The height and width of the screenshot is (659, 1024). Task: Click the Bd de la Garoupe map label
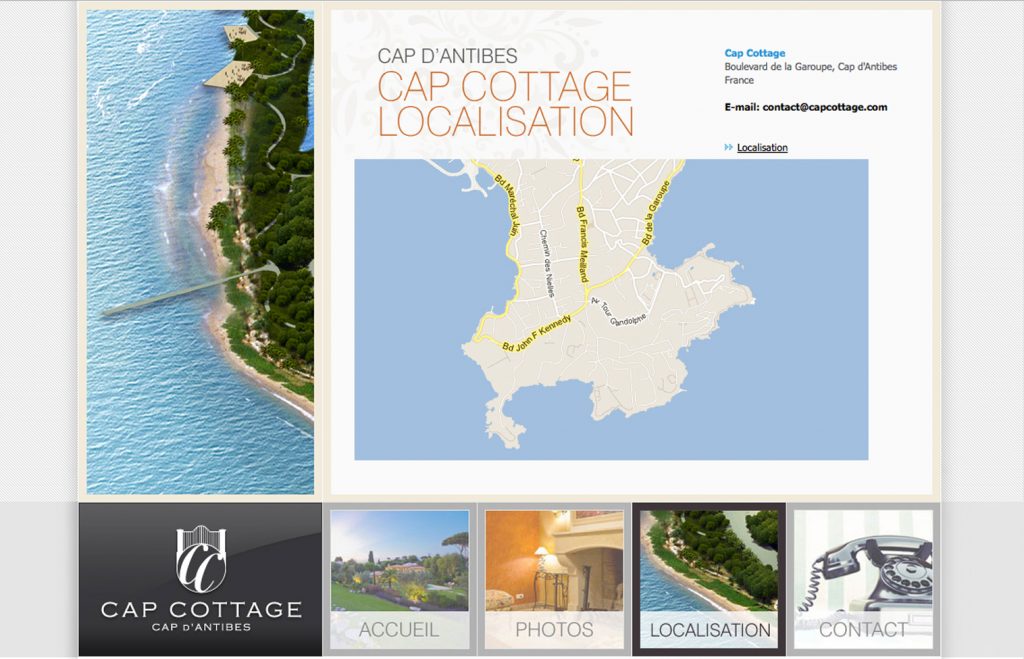pyautogui.click(x=656, y=213)
